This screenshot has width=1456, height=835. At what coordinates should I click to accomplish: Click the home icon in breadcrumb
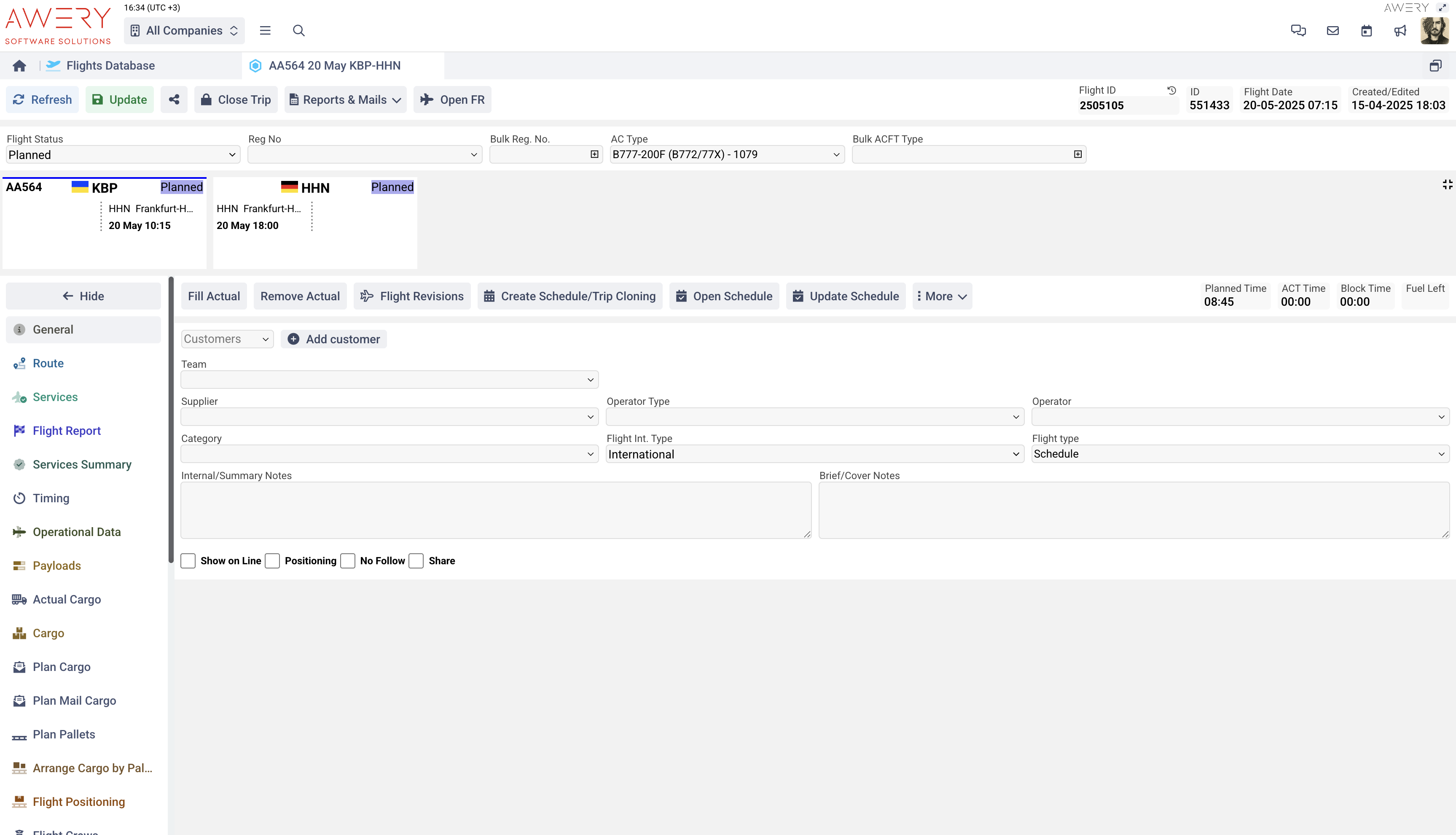[x=19, y=66]
